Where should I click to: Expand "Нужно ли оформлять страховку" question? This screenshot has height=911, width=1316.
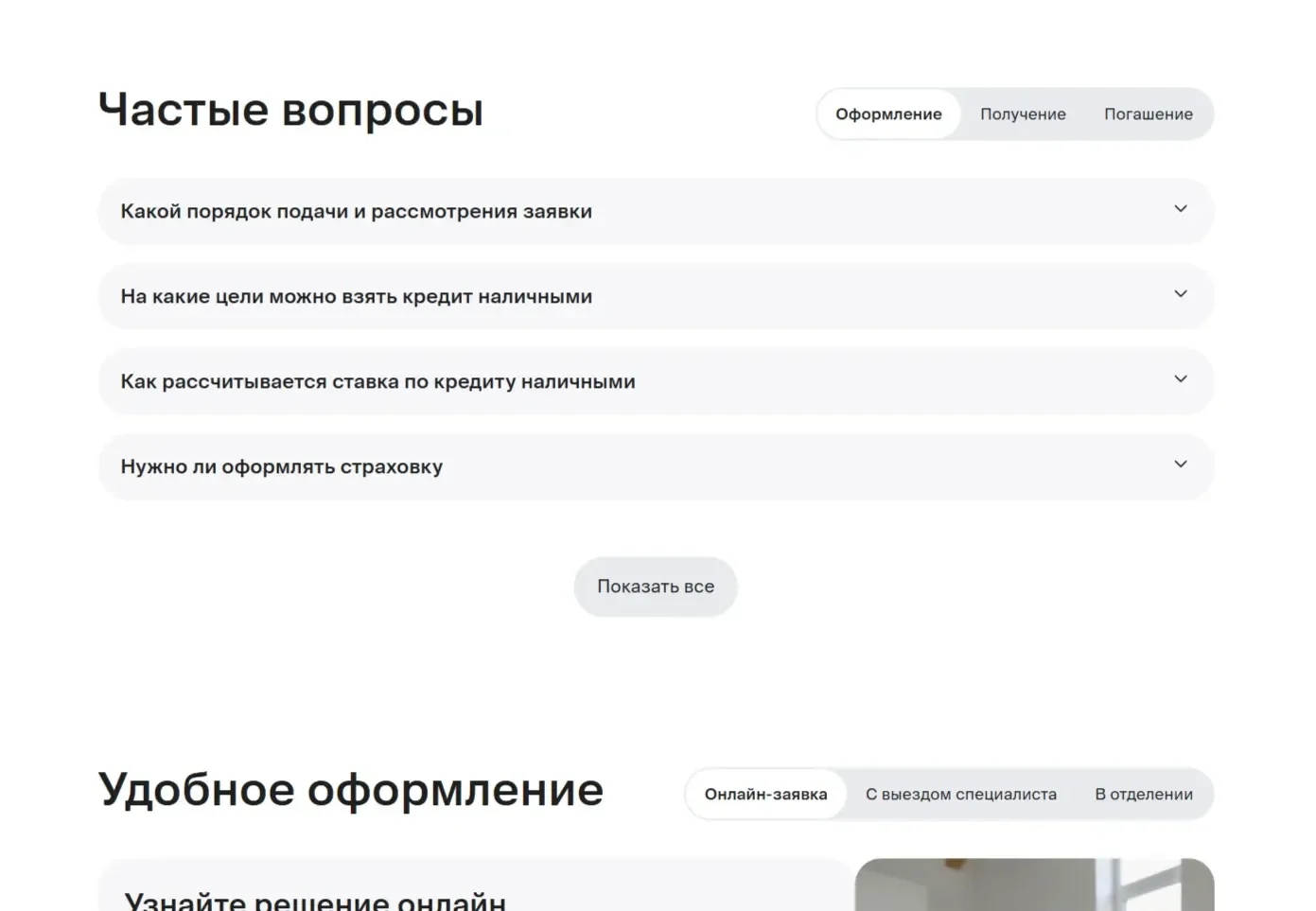click(656, 466)
